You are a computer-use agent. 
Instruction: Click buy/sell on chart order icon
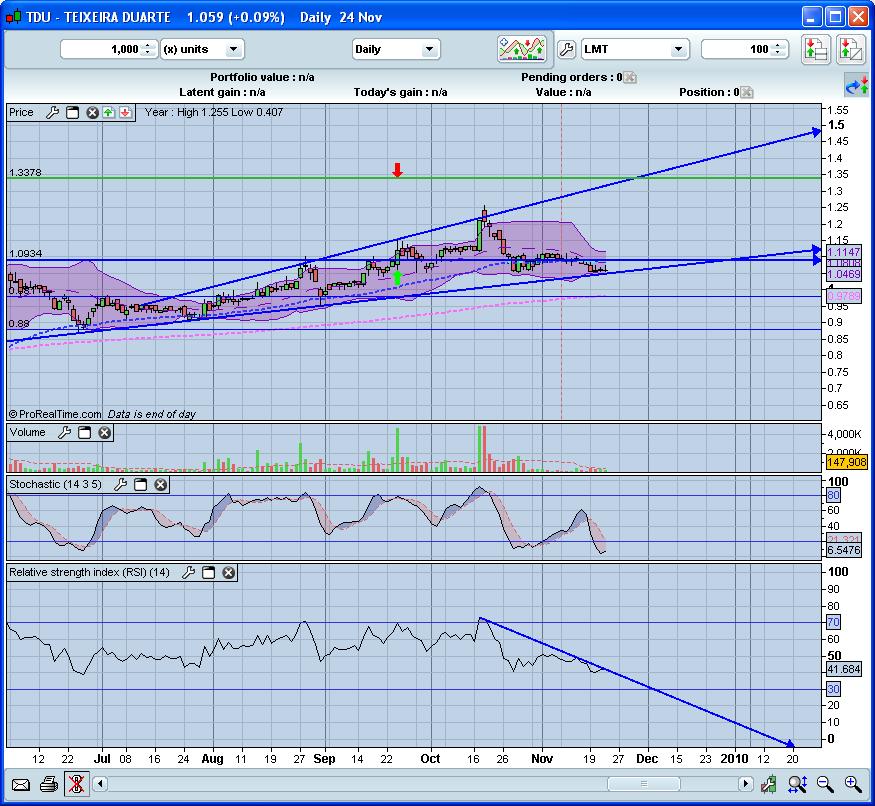click(x=850, y=49)
